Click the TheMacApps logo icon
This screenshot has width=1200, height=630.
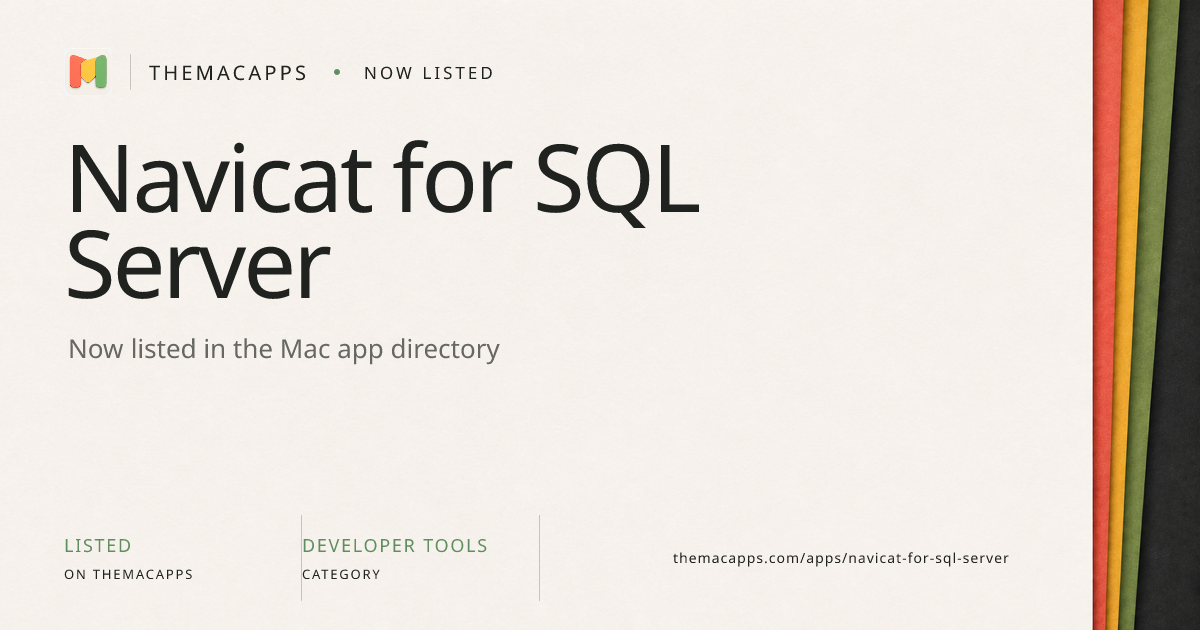point(88,72)
